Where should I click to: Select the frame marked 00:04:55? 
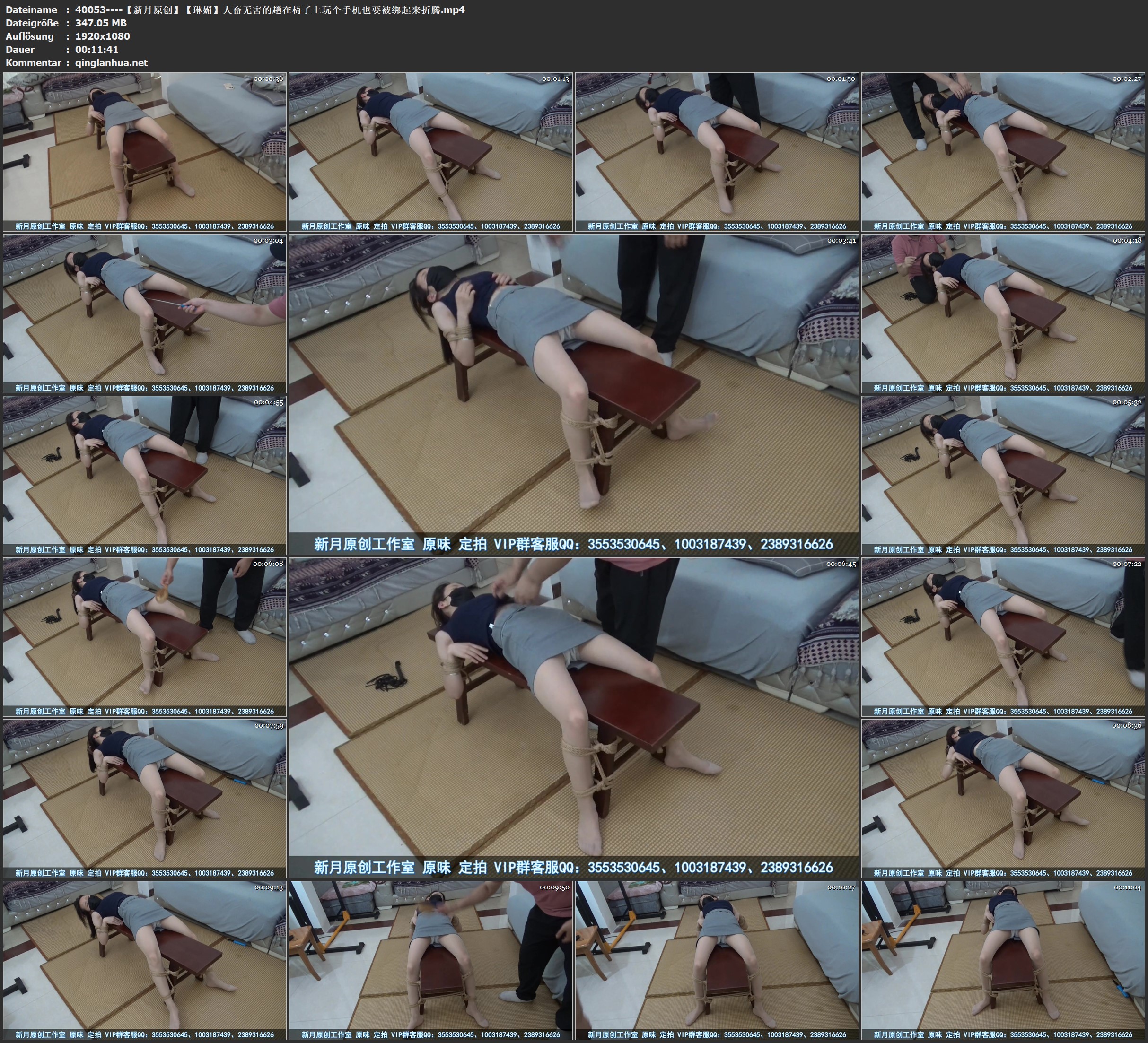coord(145,475)
